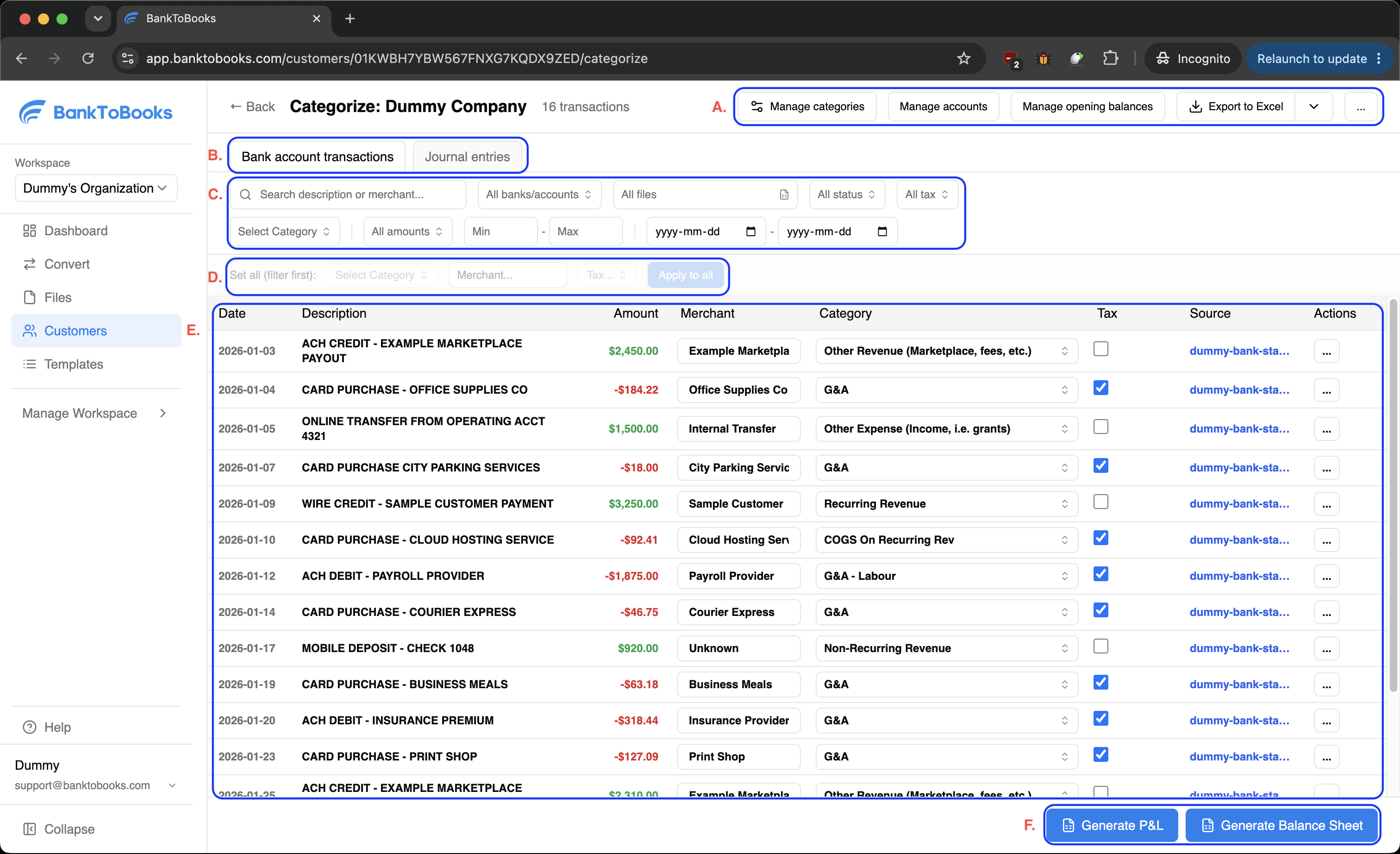The image size is (1400, 854).
Task: Click the calendar icon in start date field
Action: pos(750,231)
